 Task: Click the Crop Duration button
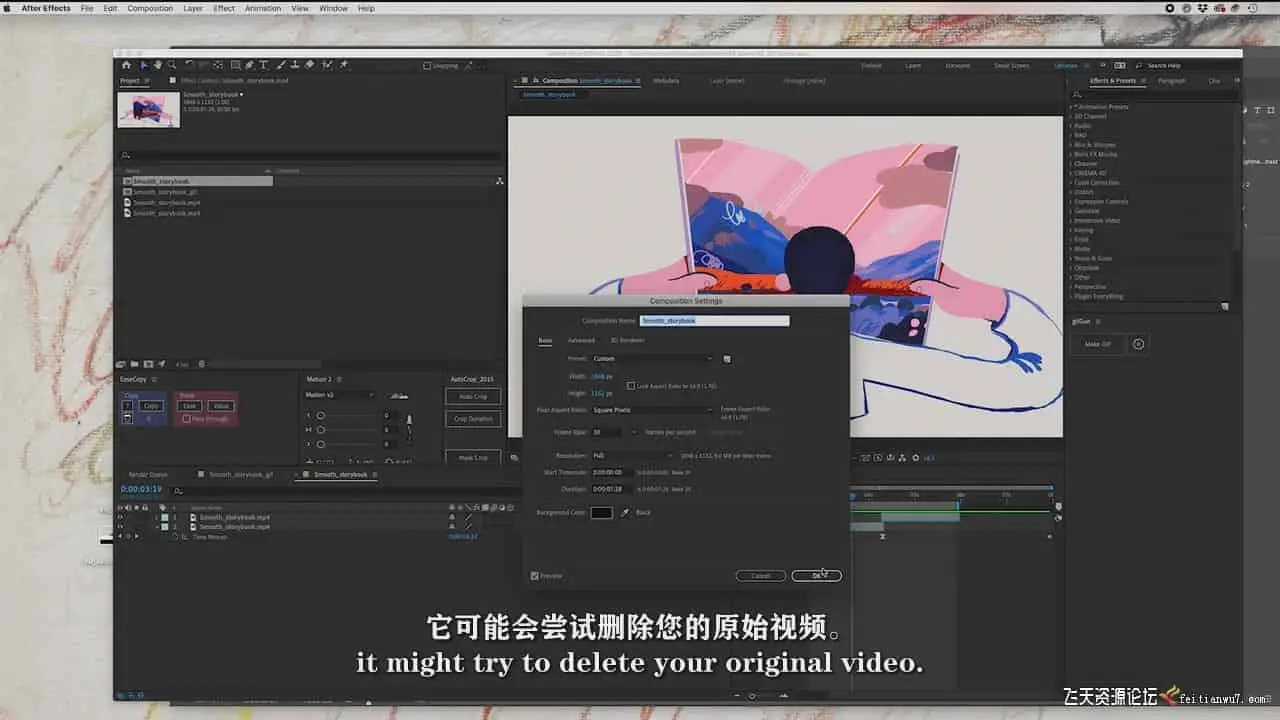[473, 419]
